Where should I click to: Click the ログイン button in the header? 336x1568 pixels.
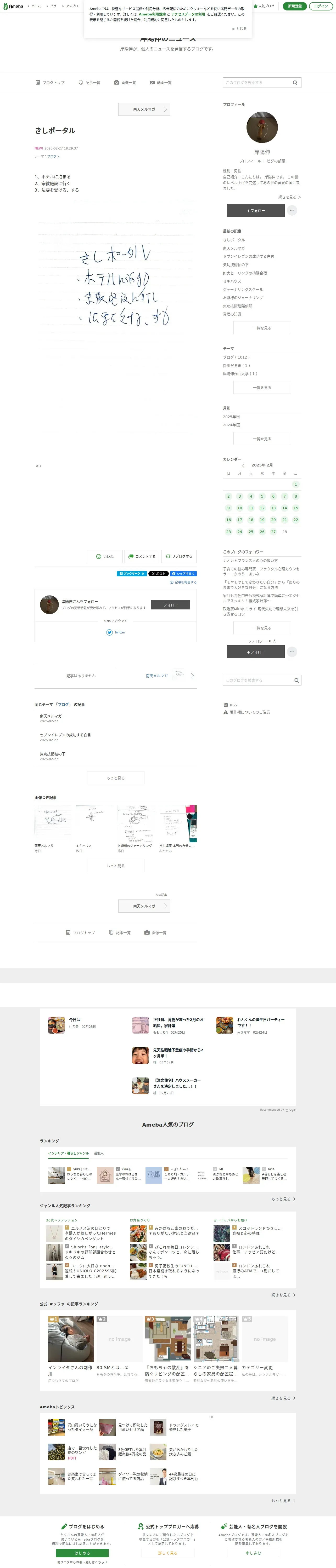tap(321, 6)
